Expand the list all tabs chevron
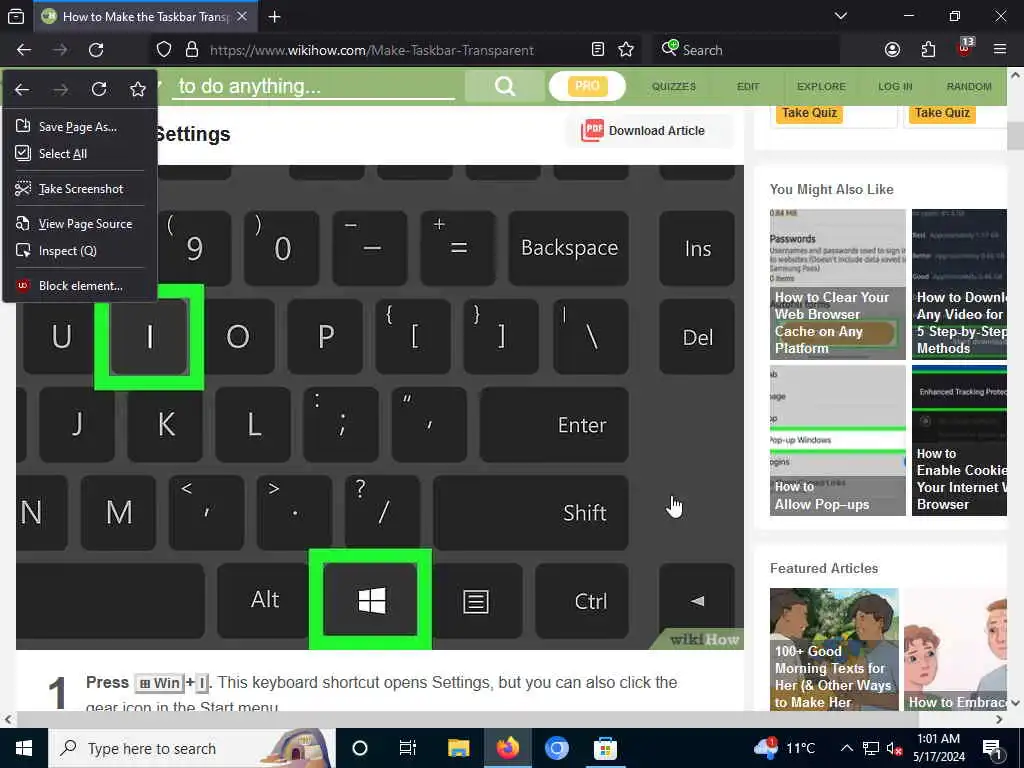The image size is (1024, 768). coord(841,16)
